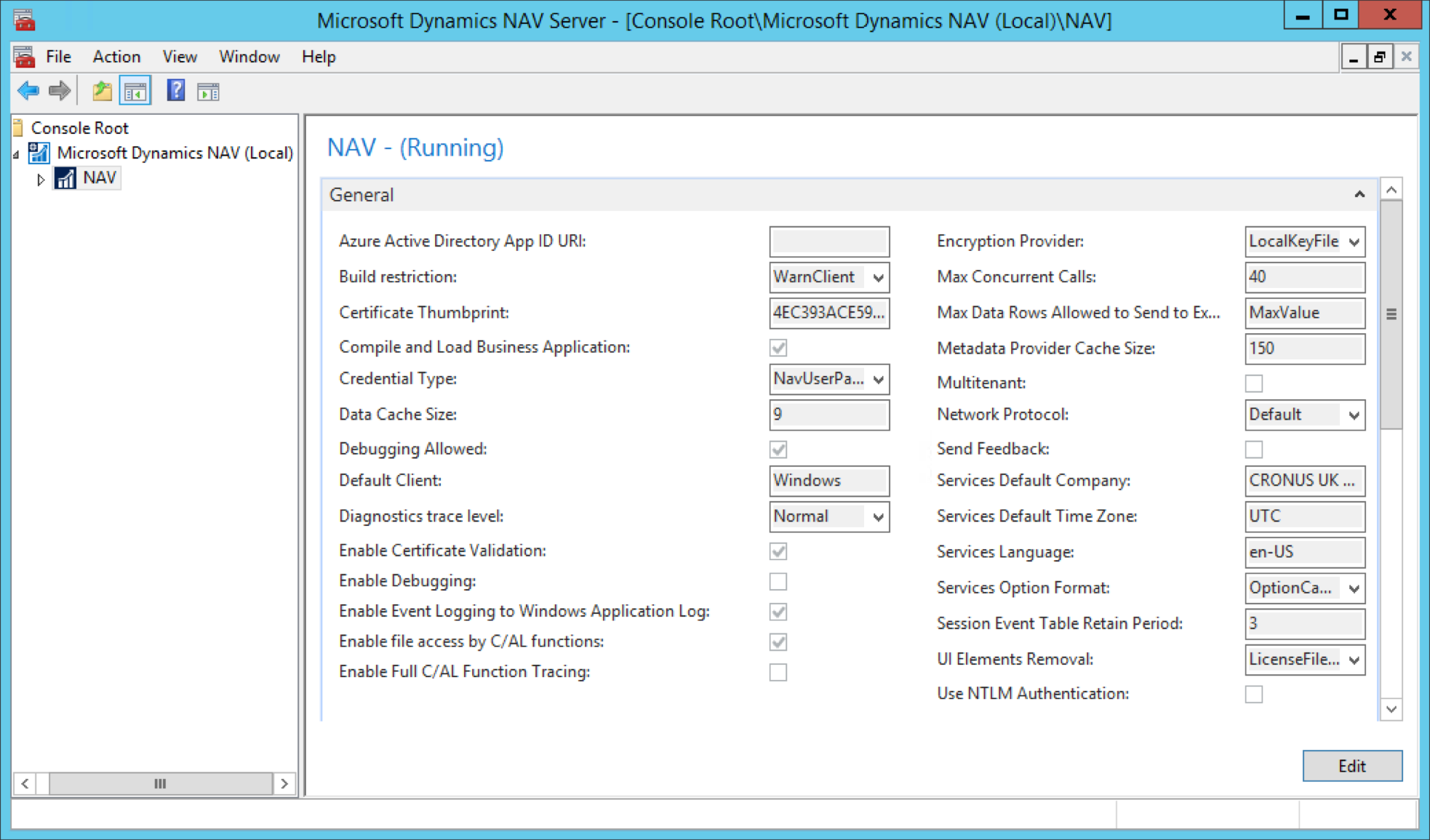Click the Services Default Time Zone field
The image size is (1430, 840).
pyautogui.click(x=1305, y=516)
